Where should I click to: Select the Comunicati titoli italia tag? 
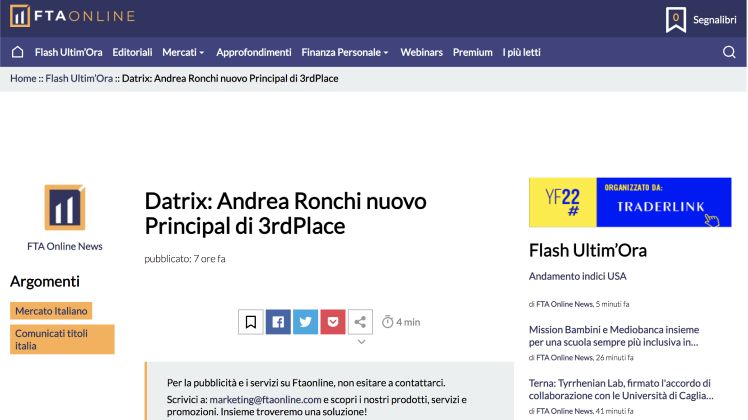62,339
